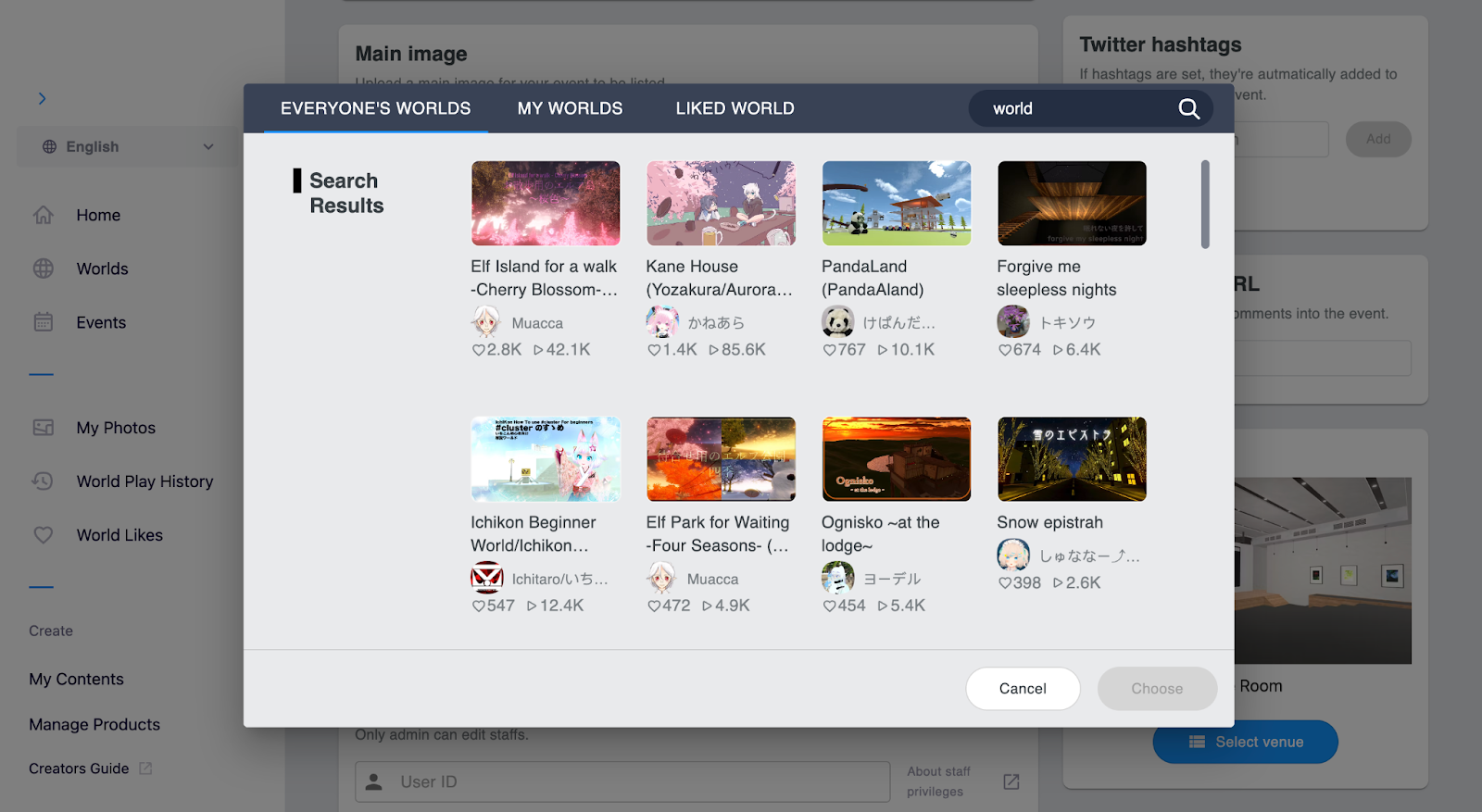Click the Home icon in sidebar
This screenshot has width=1482, height=812.
click(x=44, y=215)
